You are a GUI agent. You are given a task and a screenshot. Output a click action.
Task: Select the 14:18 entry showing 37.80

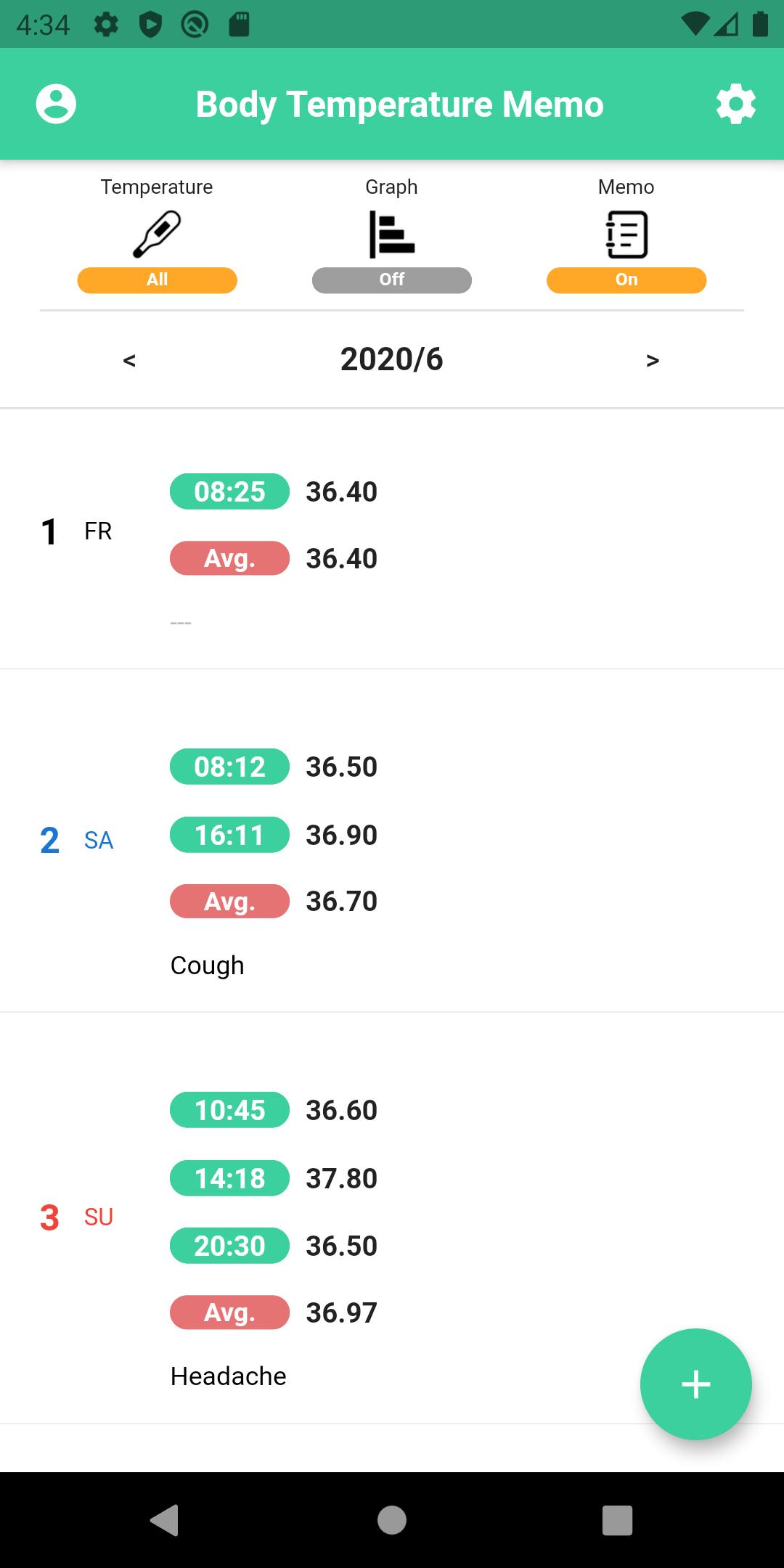[274, 1178]
